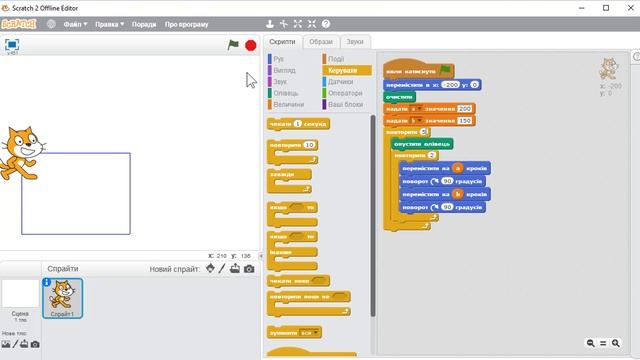Select the Ваші блоки category
This screenshot has height=360, width=640.
347,104
